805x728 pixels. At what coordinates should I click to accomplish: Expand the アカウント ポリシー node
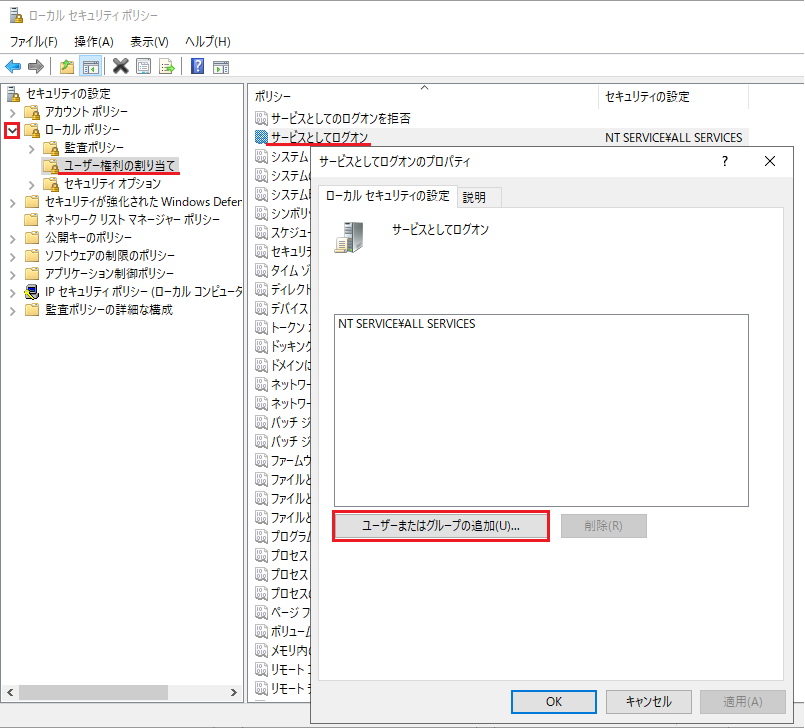13,112
